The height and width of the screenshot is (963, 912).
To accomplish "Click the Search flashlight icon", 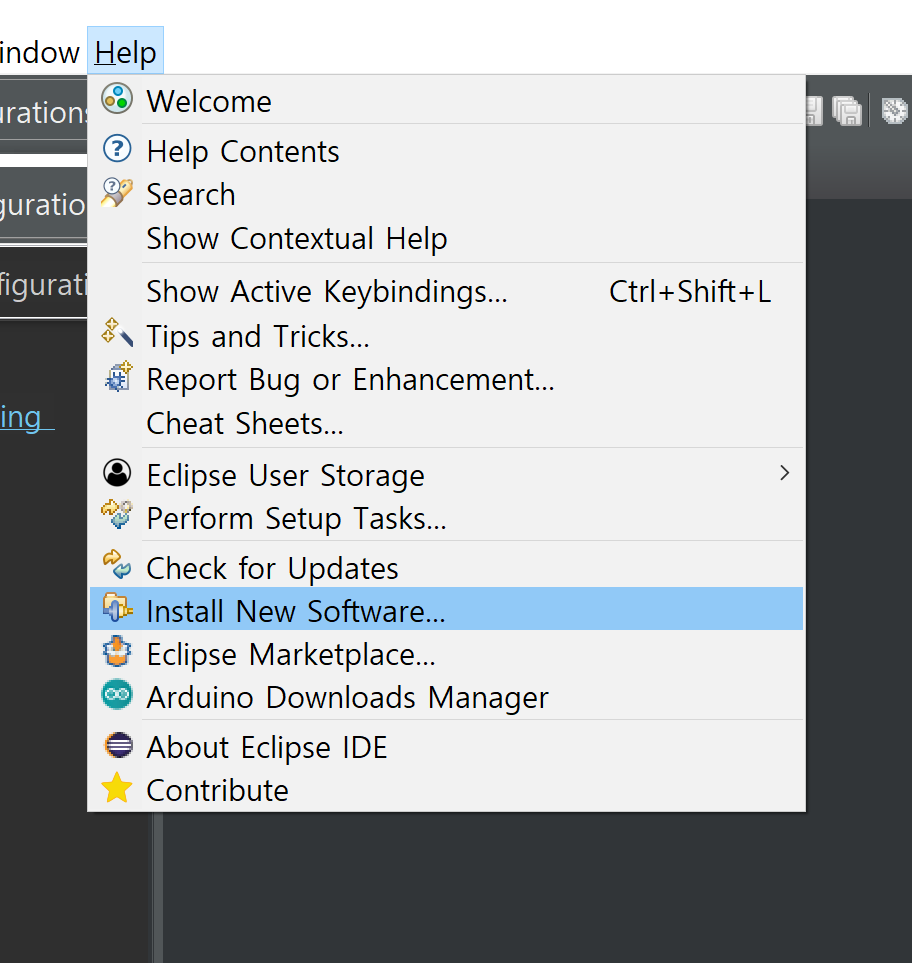I will pyautogui.click(x=117, y=192).
